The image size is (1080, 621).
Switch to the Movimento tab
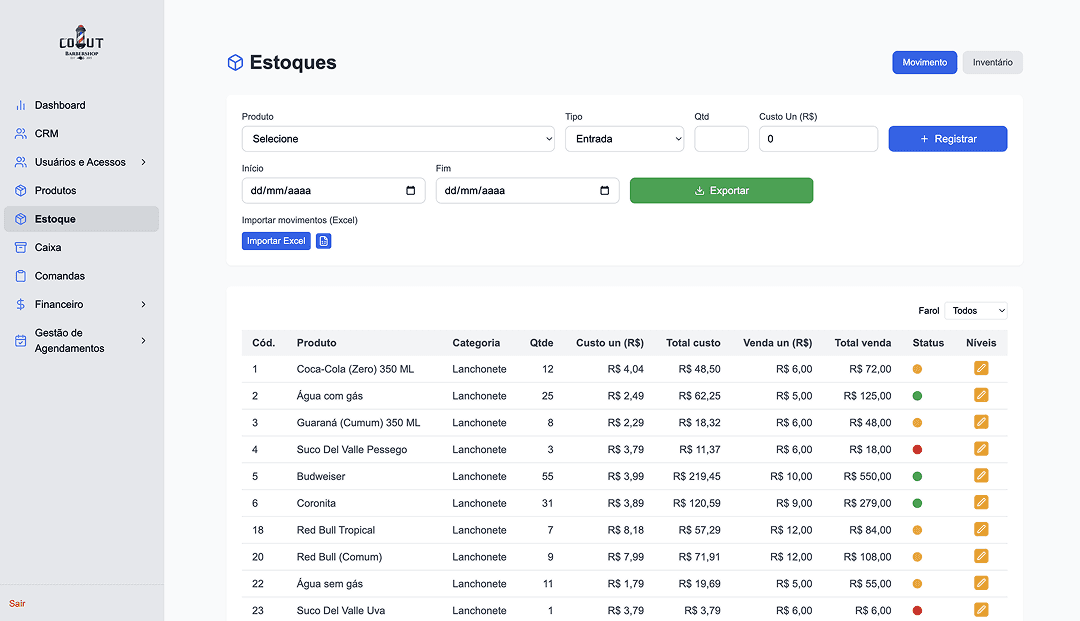pyautogui.click(x=924, y=63)
